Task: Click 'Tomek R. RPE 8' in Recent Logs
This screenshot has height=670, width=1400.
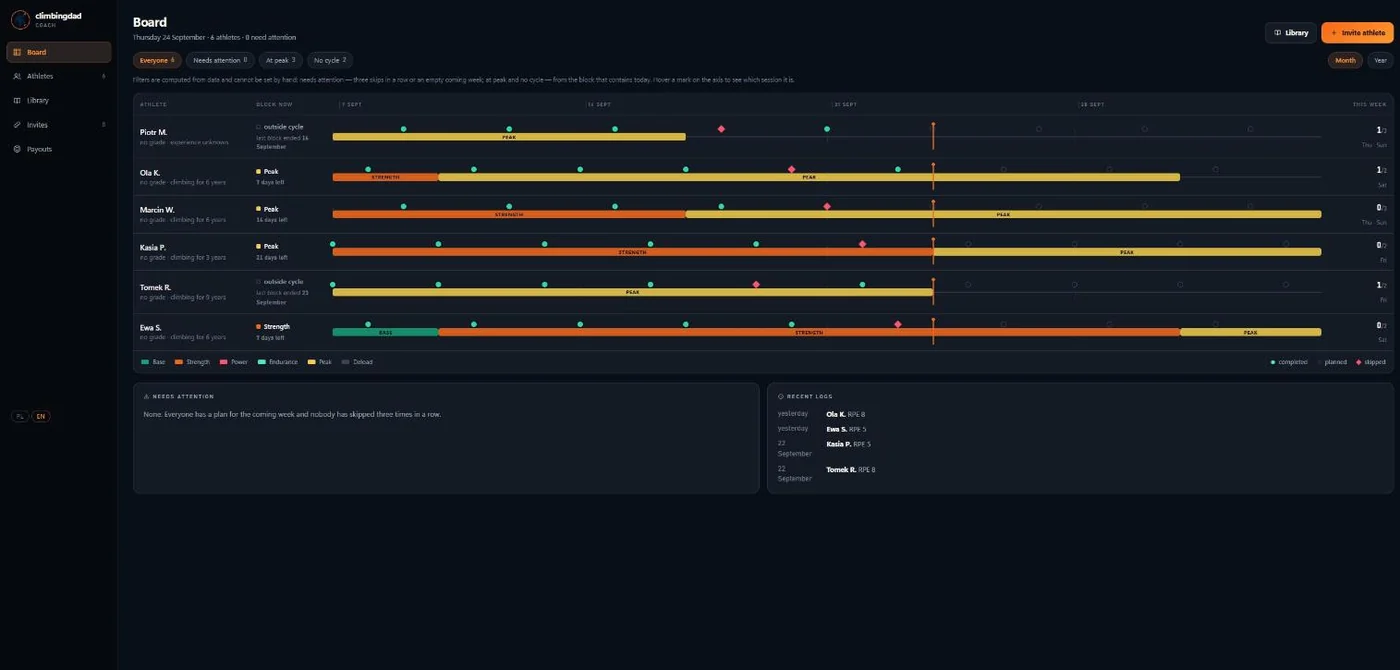Action: (851, 470)
